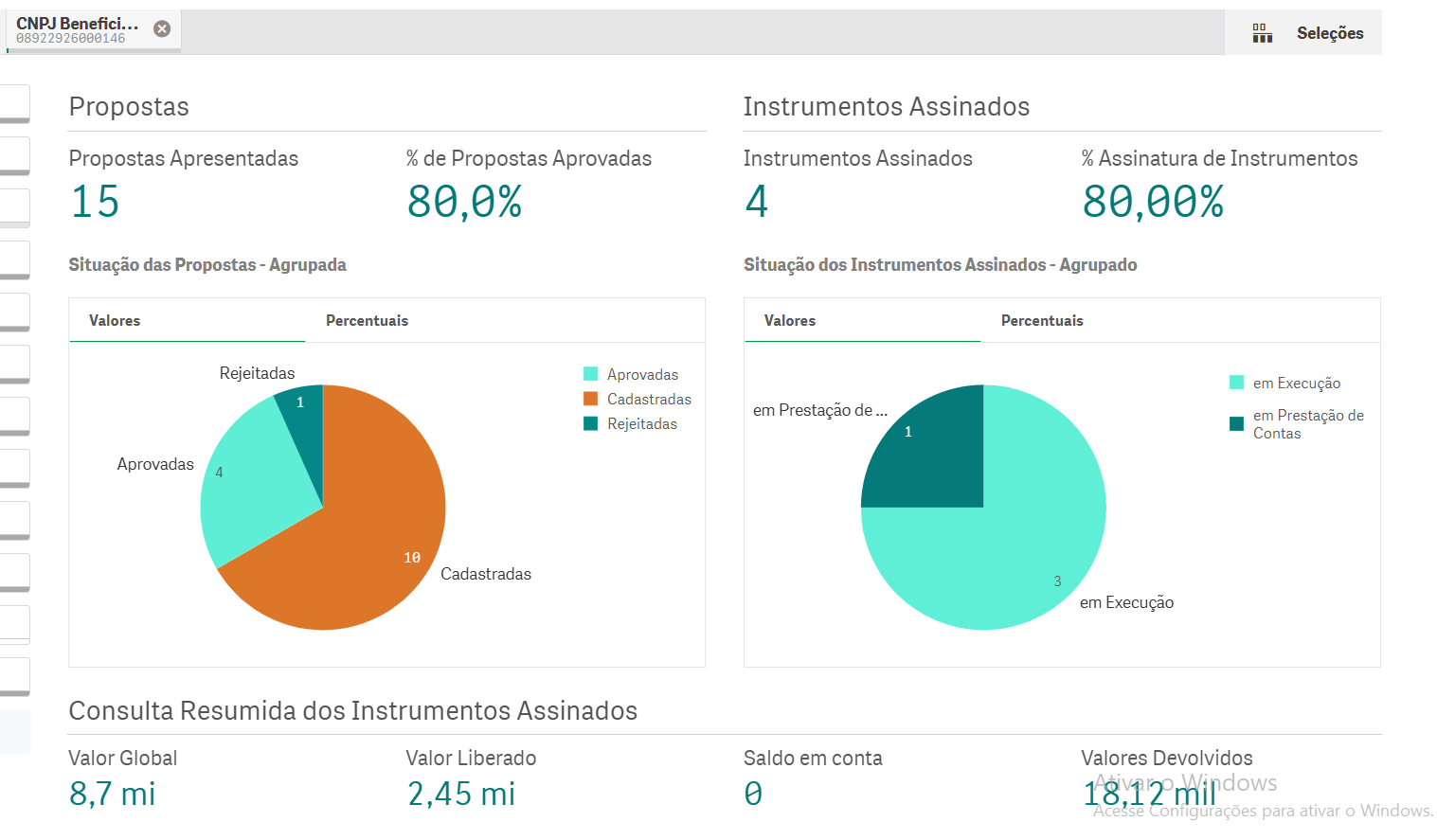Screen dimensions: 1437x840
Task: Open the Seleções panel by its label
Action: pos(1329,33)
